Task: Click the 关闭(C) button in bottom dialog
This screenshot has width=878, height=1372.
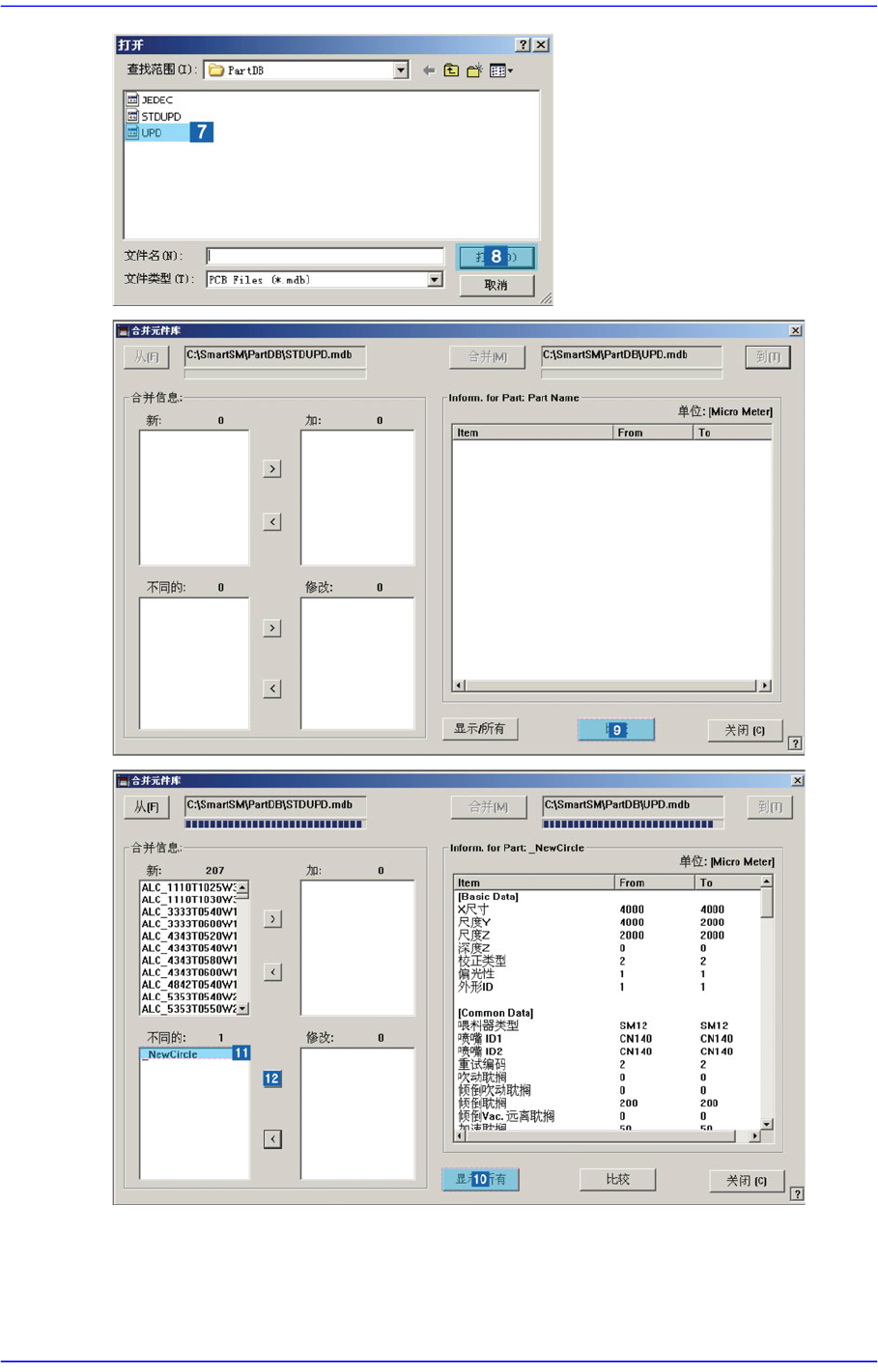Action: (747, 1181)
